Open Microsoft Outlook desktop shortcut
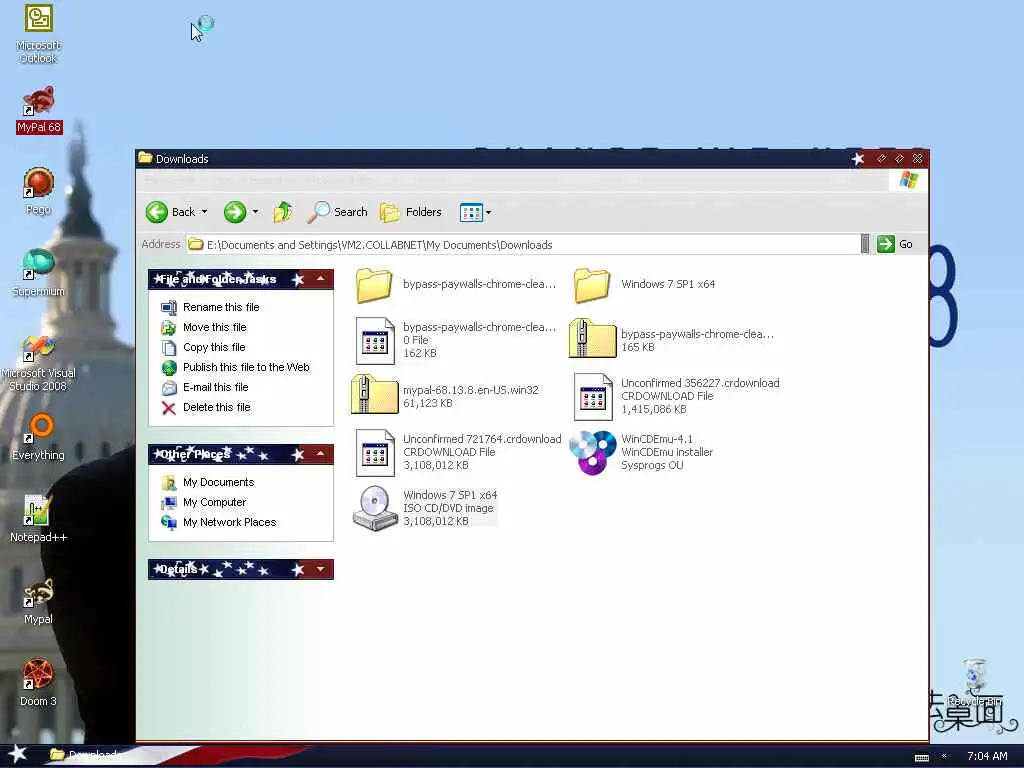Image resolution: width=1024 pixels, height=768 pixels. click(38, 33)
